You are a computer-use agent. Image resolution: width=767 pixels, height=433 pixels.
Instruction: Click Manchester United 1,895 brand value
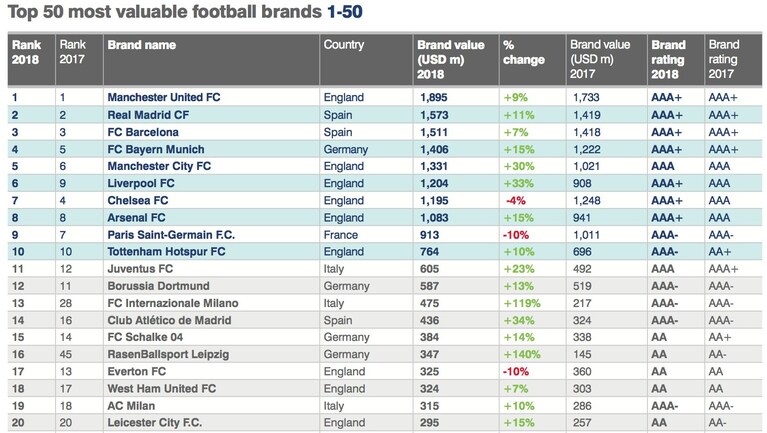[433, 97]
